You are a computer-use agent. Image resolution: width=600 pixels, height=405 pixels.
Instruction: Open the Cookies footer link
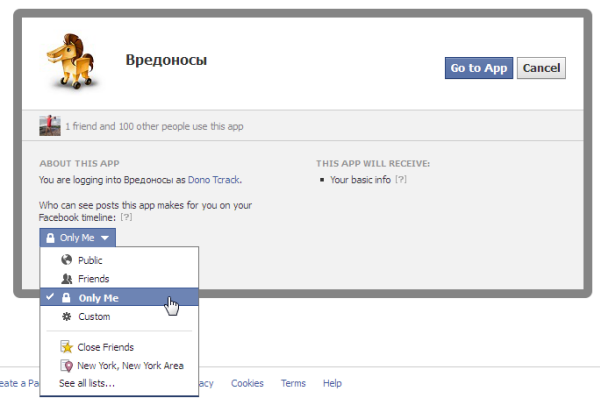(247, 383)
